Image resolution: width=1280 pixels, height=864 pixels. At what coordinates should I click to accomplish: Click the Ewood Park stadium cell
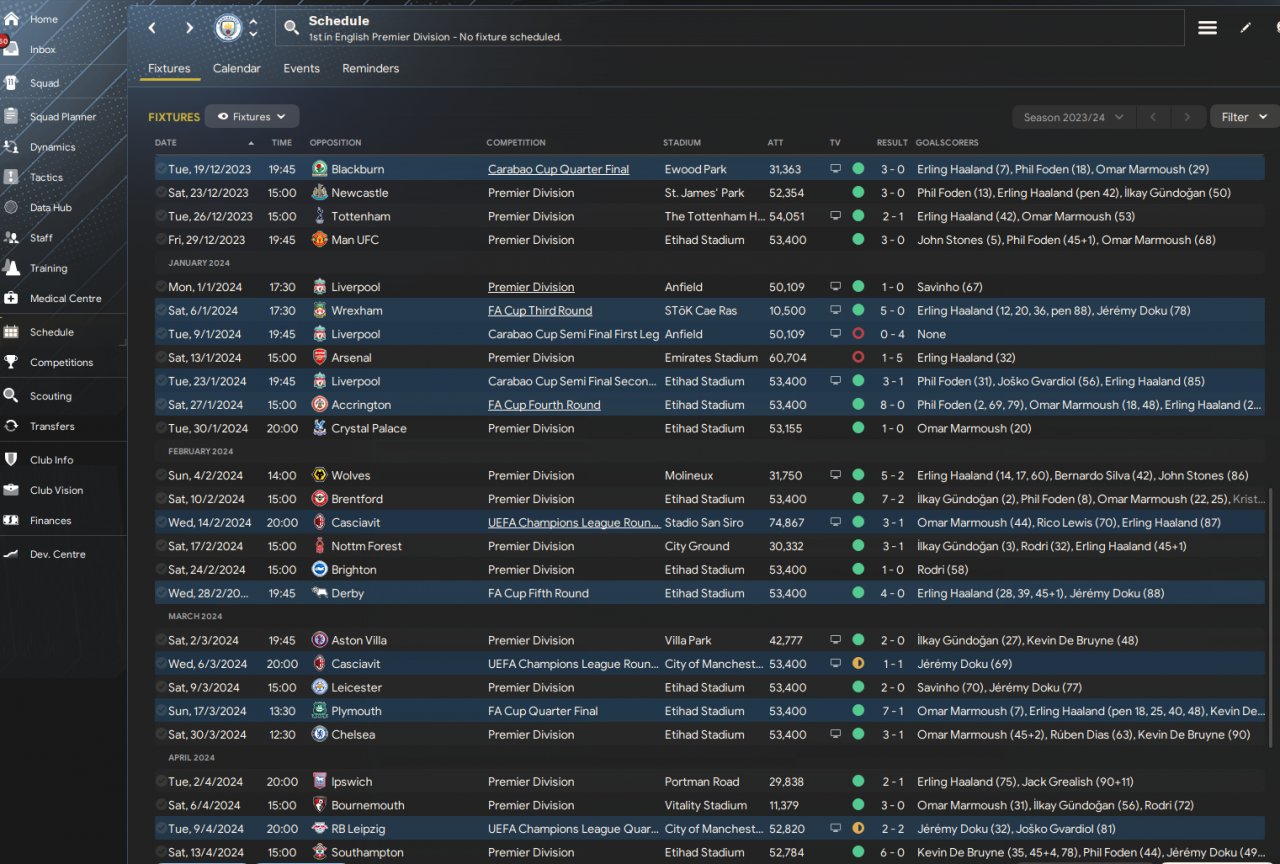pyautogui.click(x=696, y=169)
